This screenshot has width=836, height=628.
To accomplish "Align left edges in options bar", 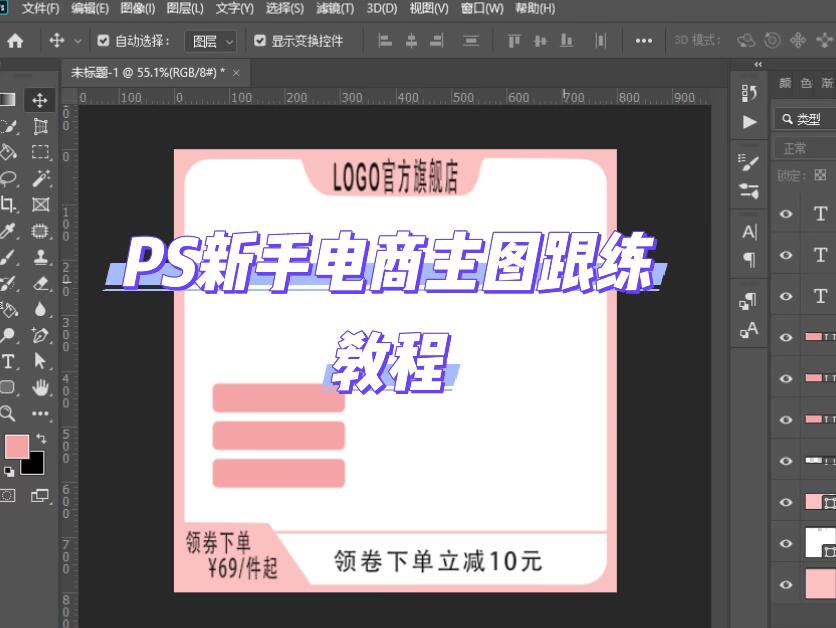I will (x=384, y=41).
